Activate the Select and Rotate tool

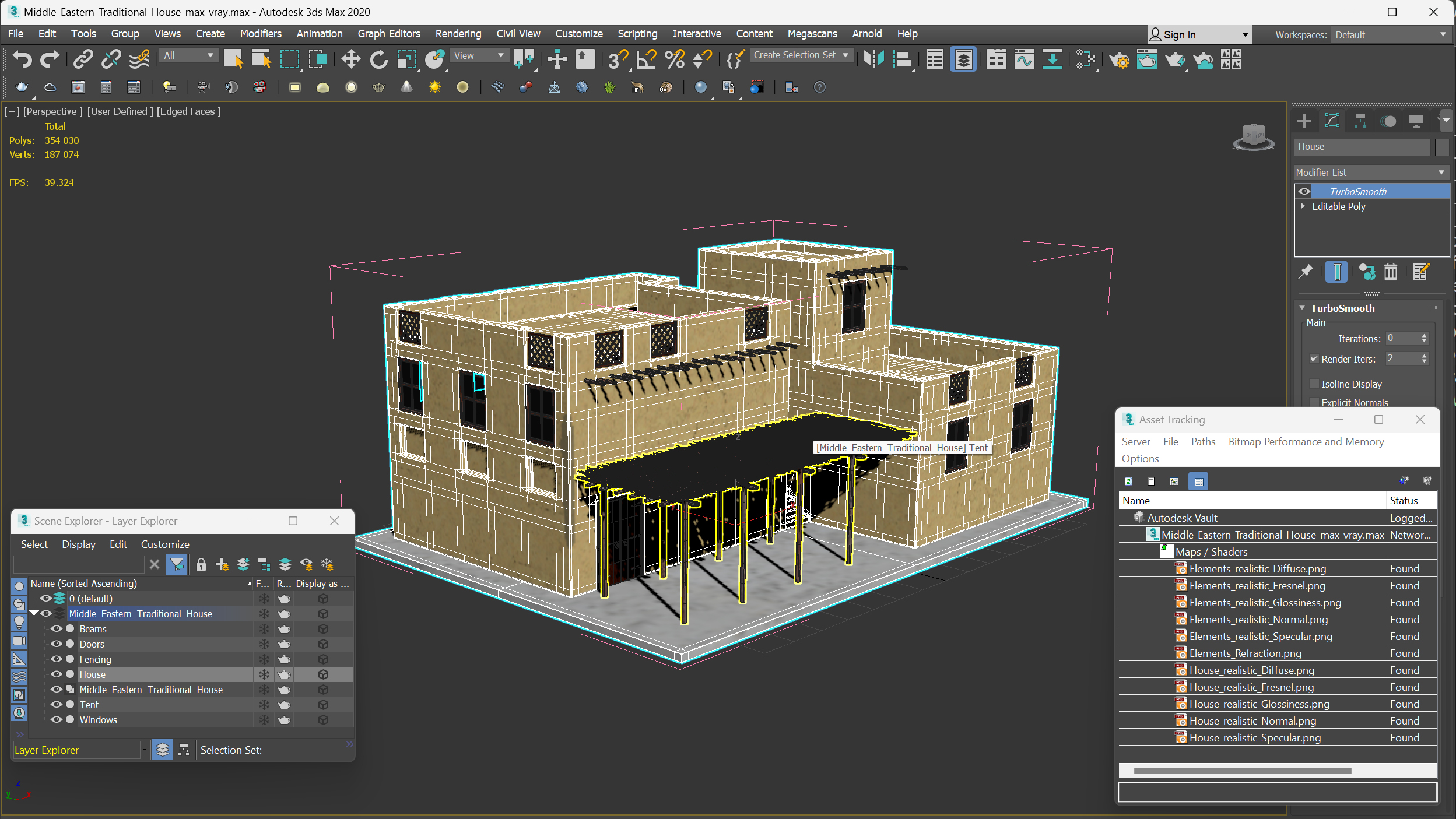click(378, 59)
